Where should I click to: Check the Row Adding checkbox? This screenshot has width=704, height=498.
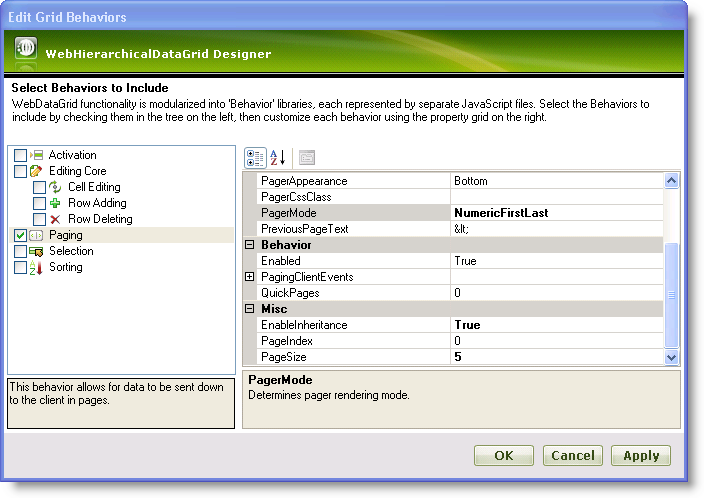click(40, 203)
